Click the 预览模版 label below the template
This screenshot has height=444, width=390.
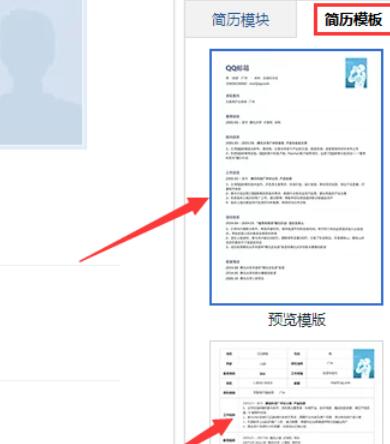click(297, 320)
